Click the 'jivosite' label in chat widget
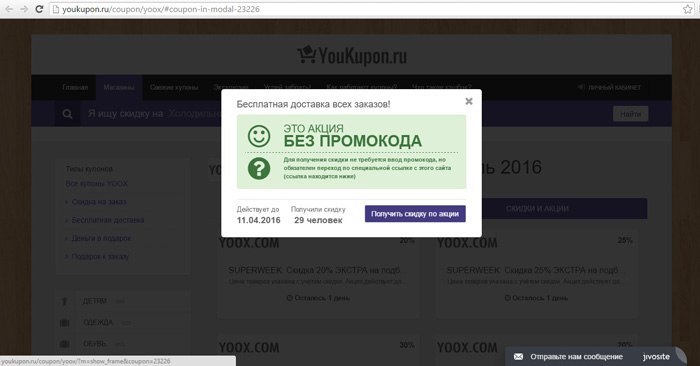 [x=656, y=357]
